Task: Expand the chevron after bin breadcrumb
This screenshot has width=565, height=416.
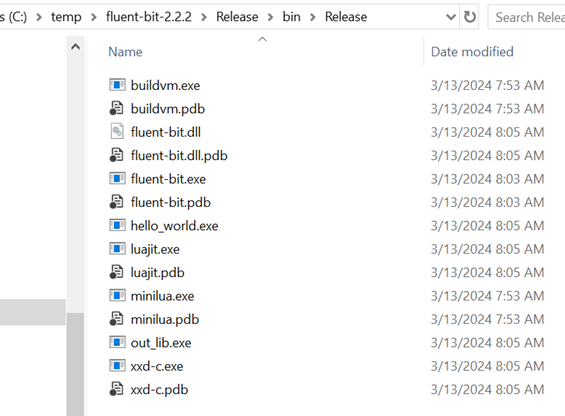Action: 313,17
